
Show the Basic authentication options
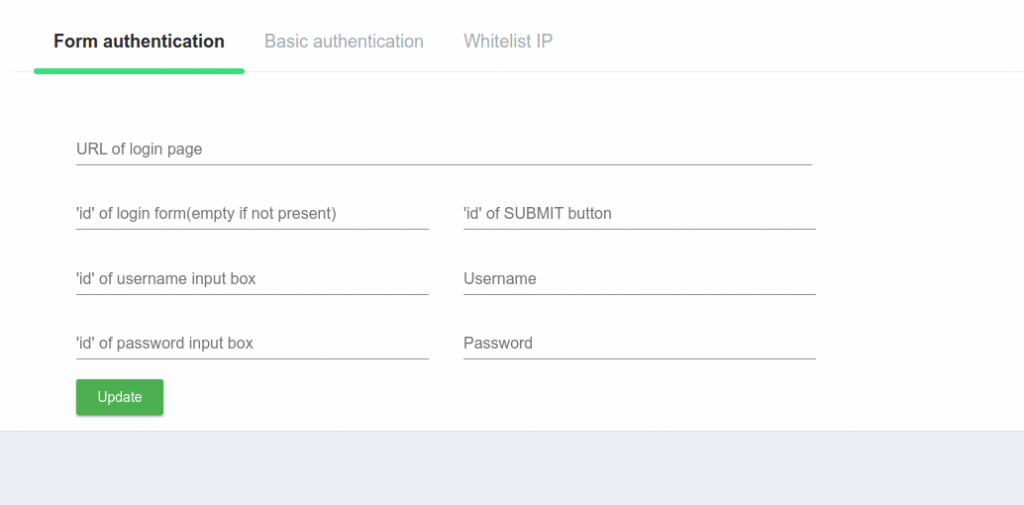(344, 42)
